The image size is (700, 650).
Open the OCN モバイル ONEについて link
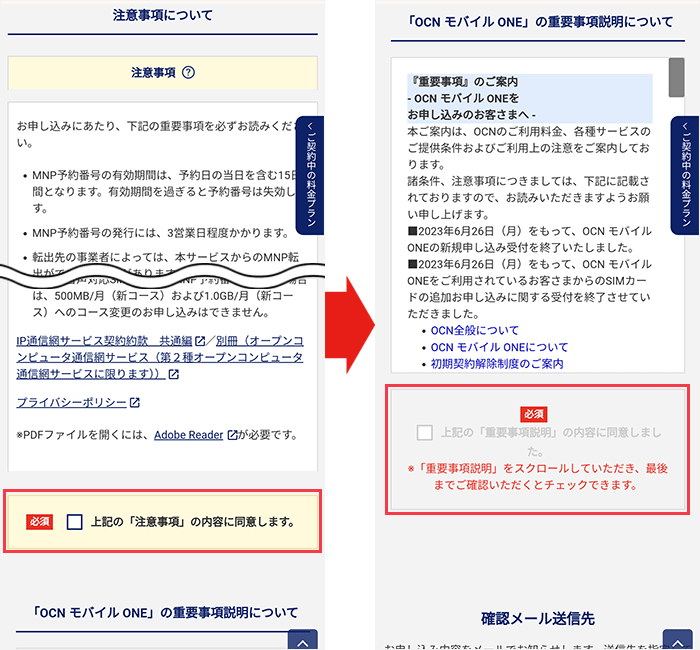499,347
